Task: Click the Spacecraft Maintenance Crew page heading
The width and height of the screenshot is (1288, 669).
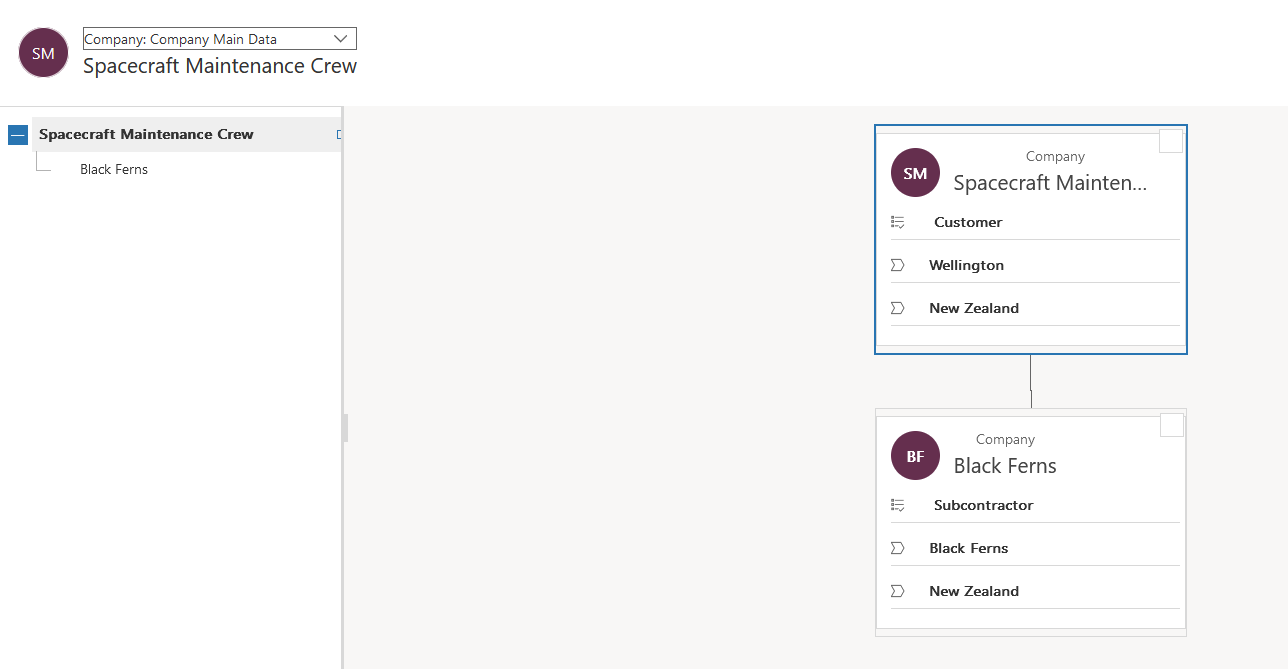Action: pos(220,66)
